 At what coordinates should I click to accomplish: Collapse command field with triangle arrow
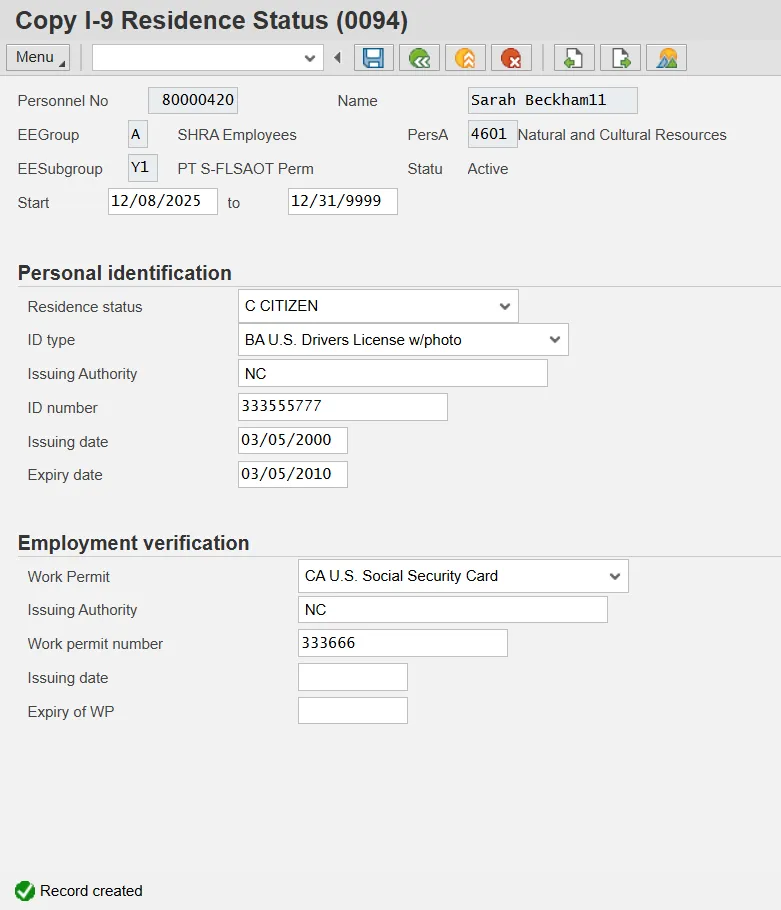click(x=337, y=58)
